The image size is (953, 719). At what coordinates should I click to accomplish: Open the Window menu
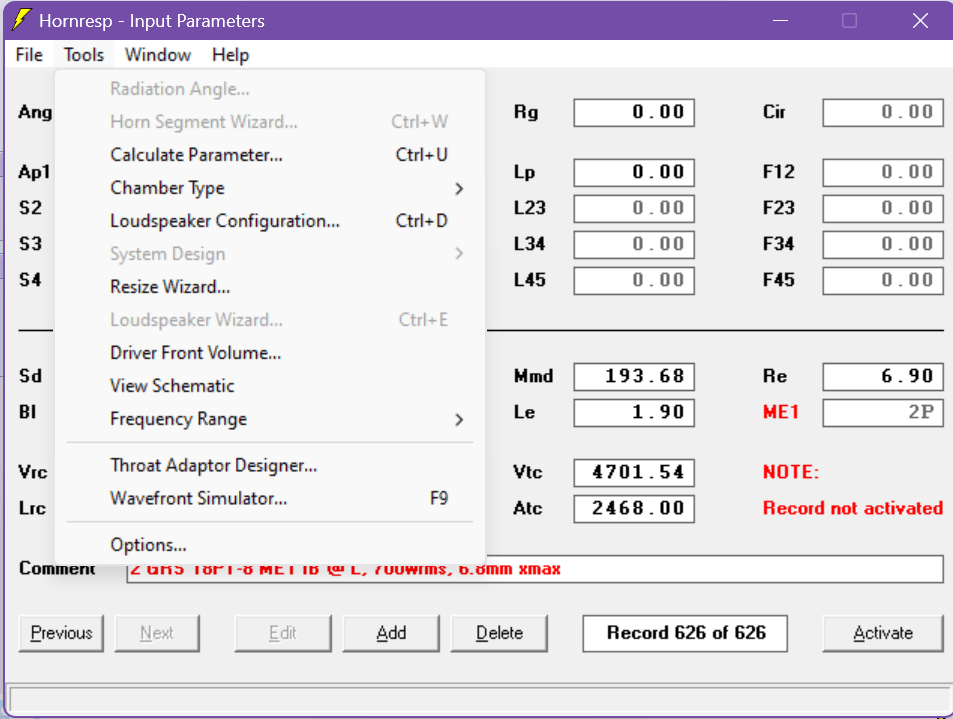click(158, 55)
